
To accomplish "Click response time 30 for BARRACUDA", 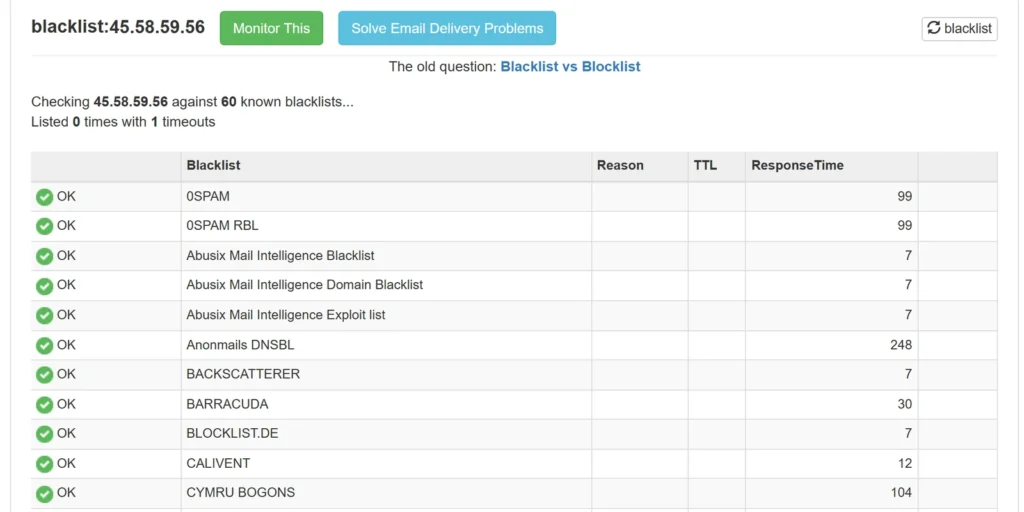I will pos(904,404).
